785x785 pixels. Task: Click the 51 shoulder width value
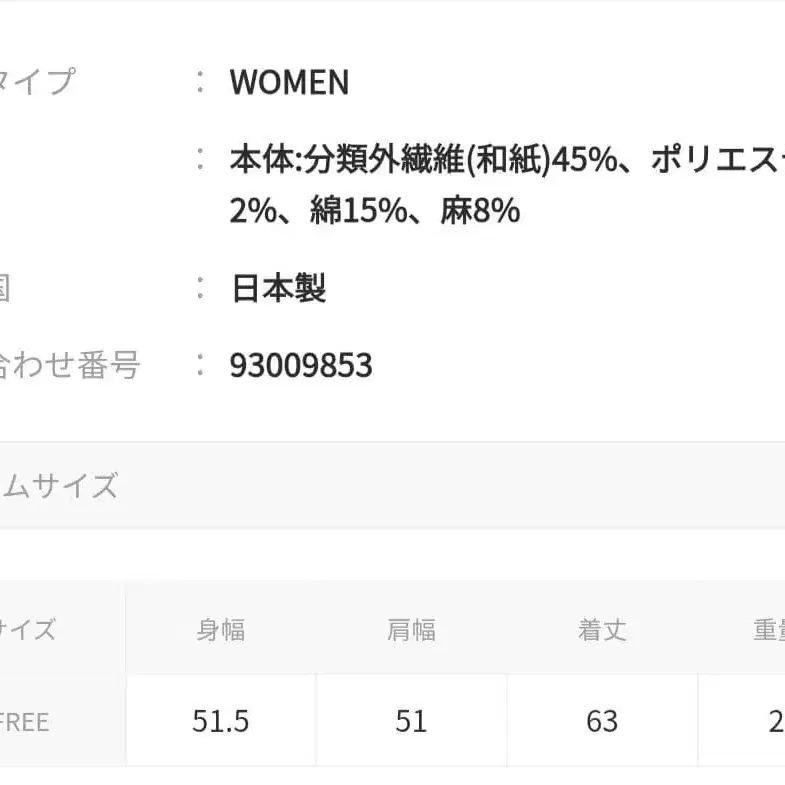[x=411, y=721]
